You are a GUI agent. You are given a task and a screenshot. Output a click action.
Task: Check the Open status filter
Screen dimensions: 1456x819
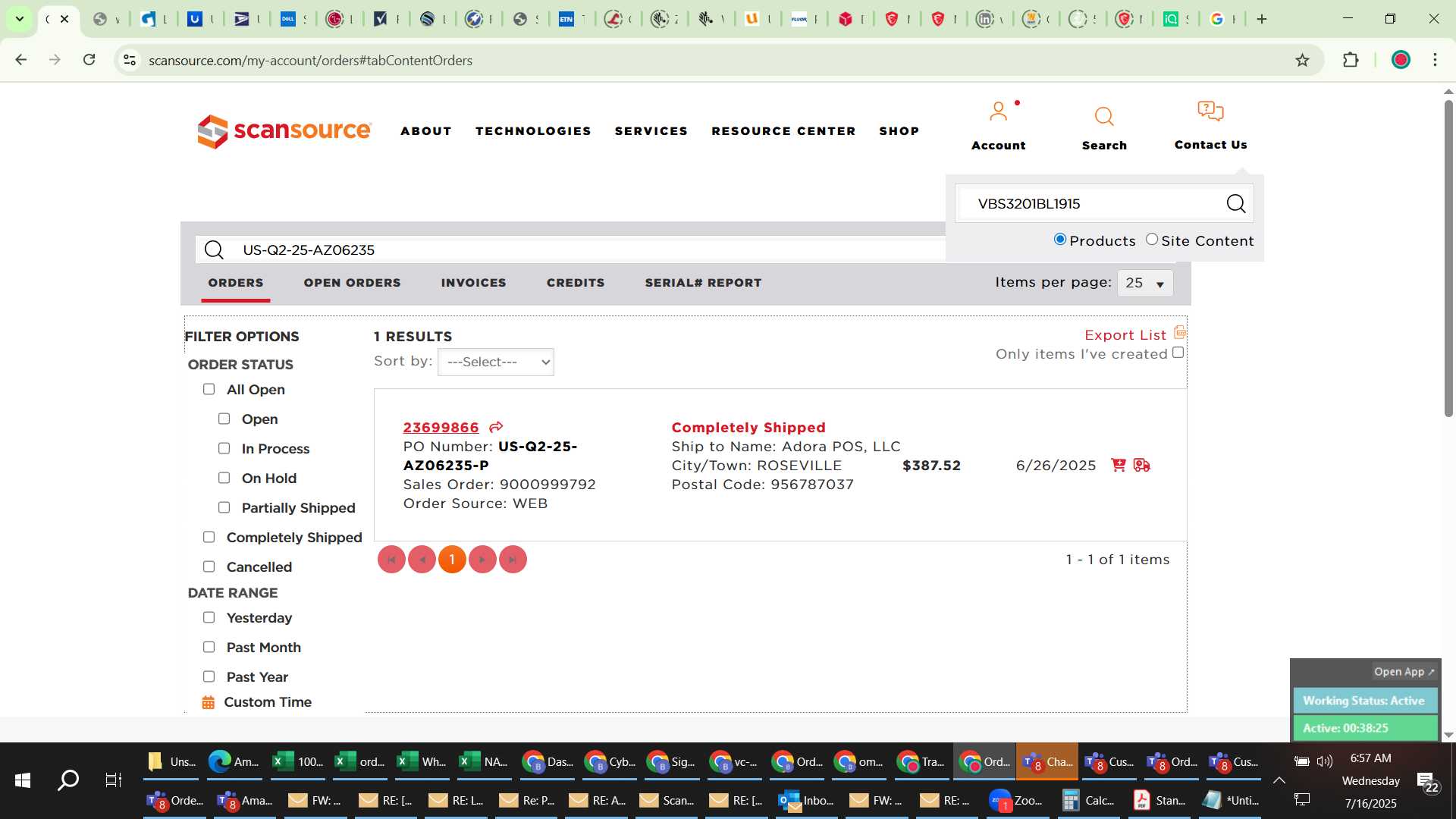[x=224, y=419]
